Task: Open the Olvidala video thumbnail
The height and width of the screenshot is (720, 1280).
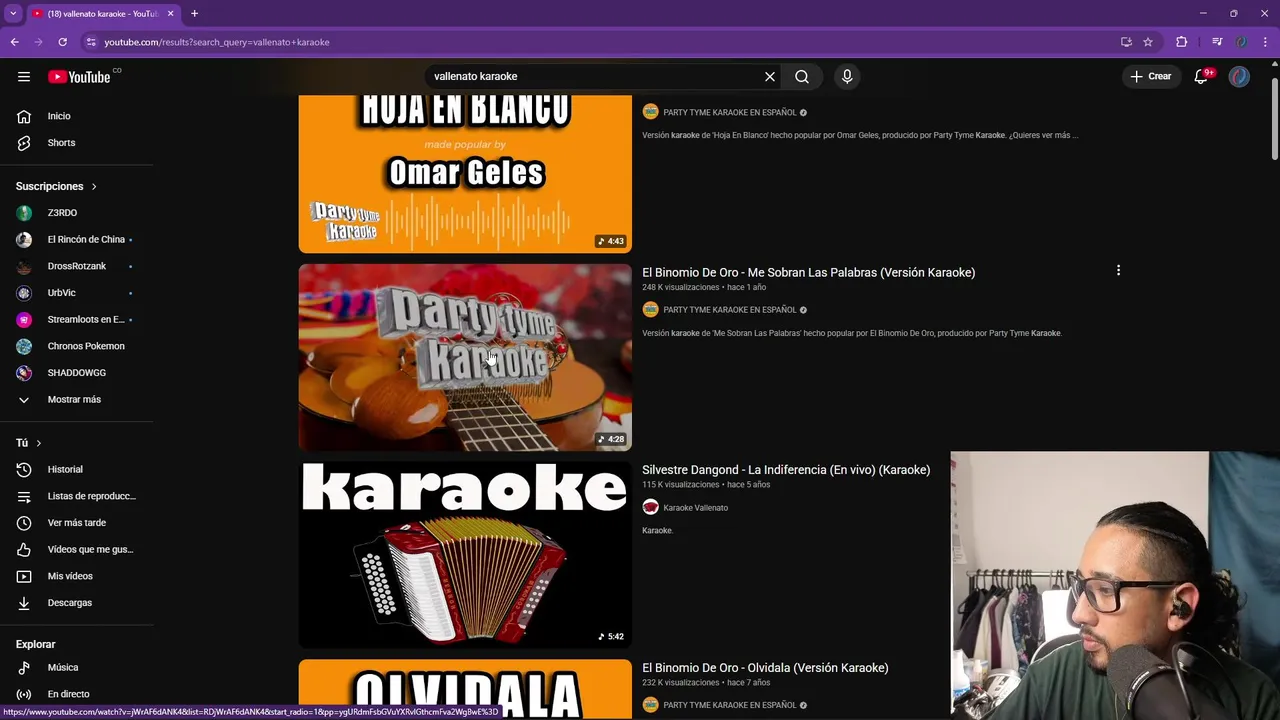Action: [x=465, y=689]
